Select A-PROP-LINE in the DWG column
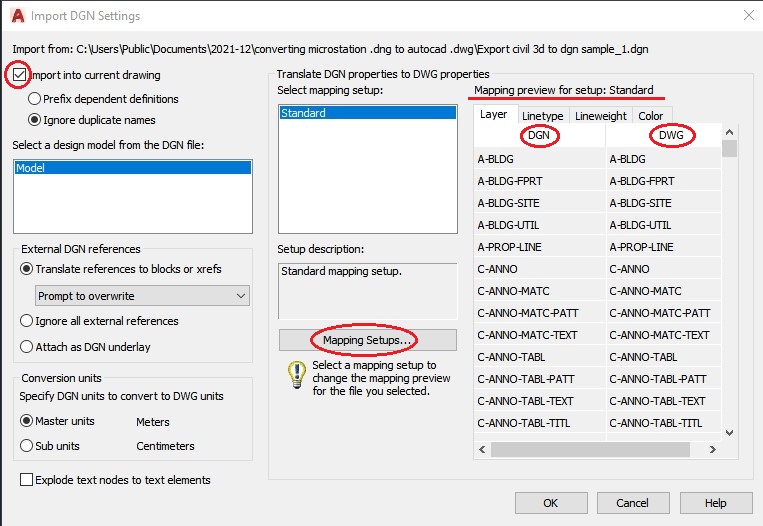The width and height of the screenshot is (763, 526). [664, 247]
